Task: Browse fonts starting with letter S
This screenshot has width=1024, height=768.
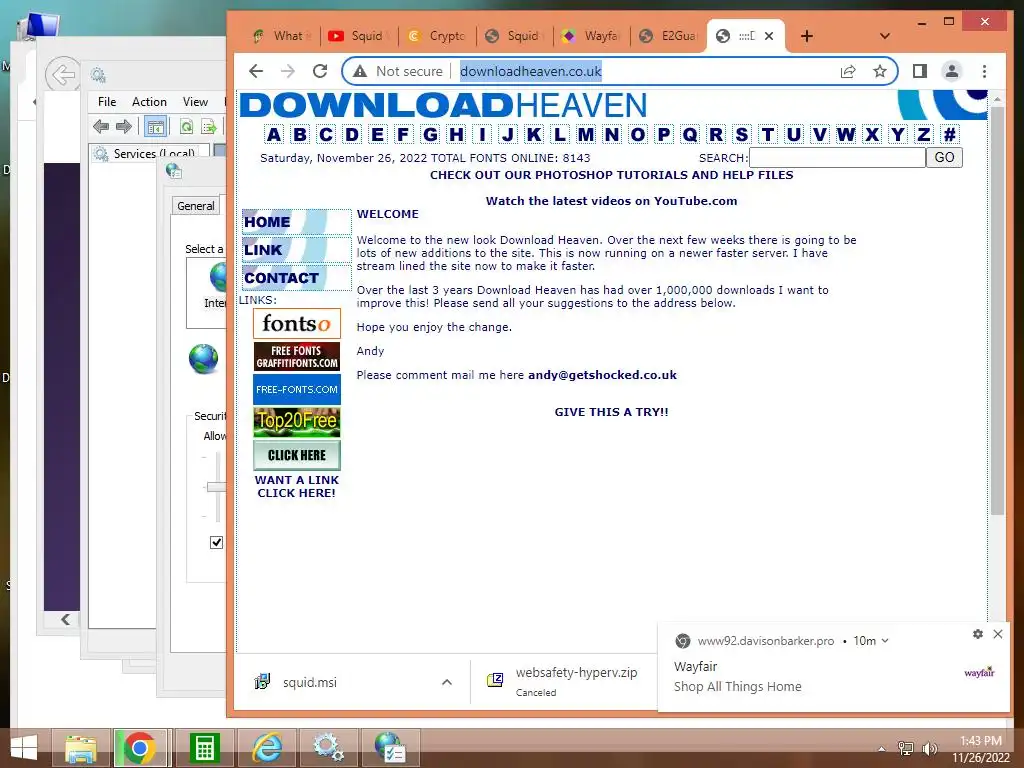Action: 742,135
